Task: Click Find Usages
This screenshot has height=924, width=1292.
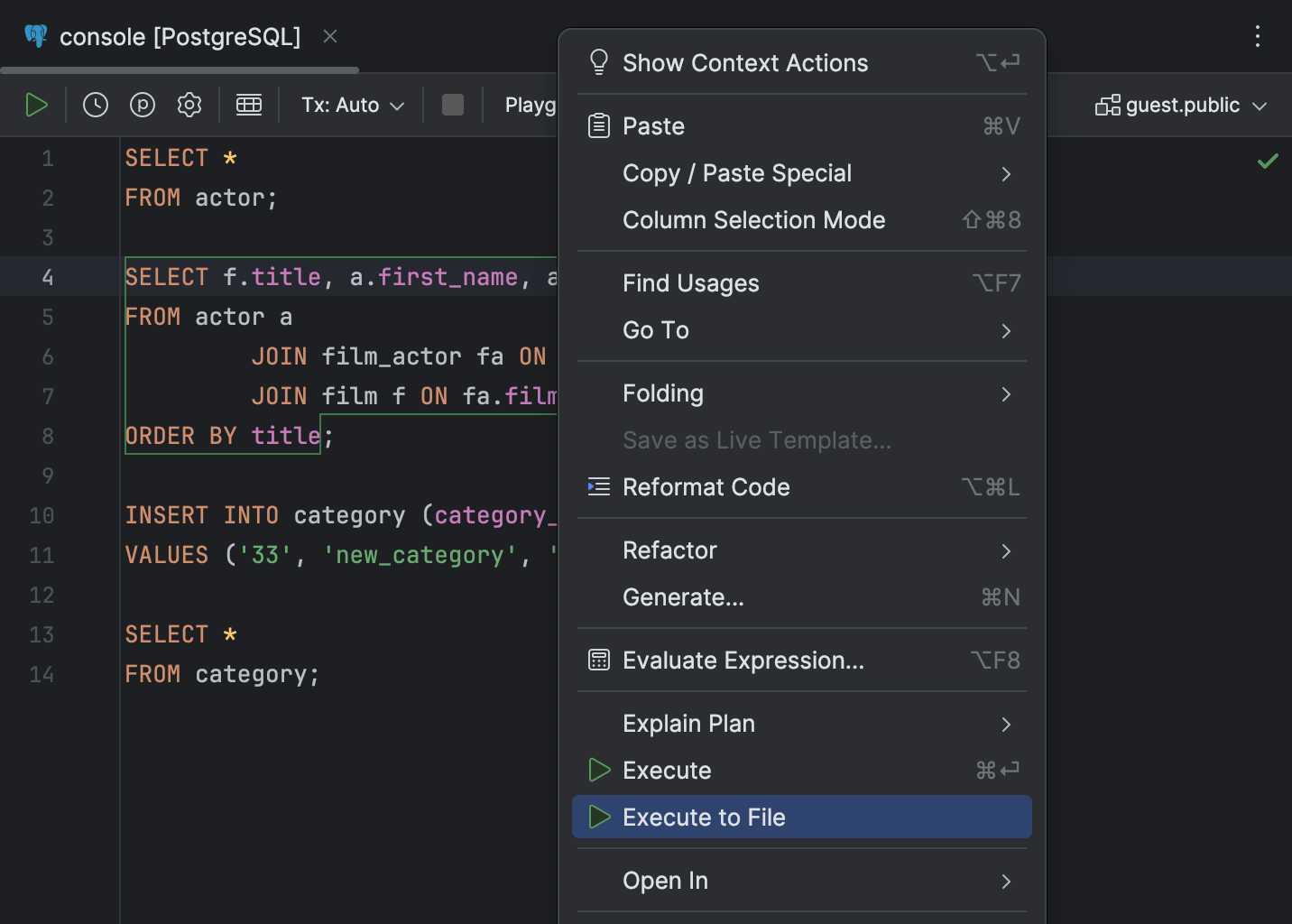Action: click(x=690, y=282)
